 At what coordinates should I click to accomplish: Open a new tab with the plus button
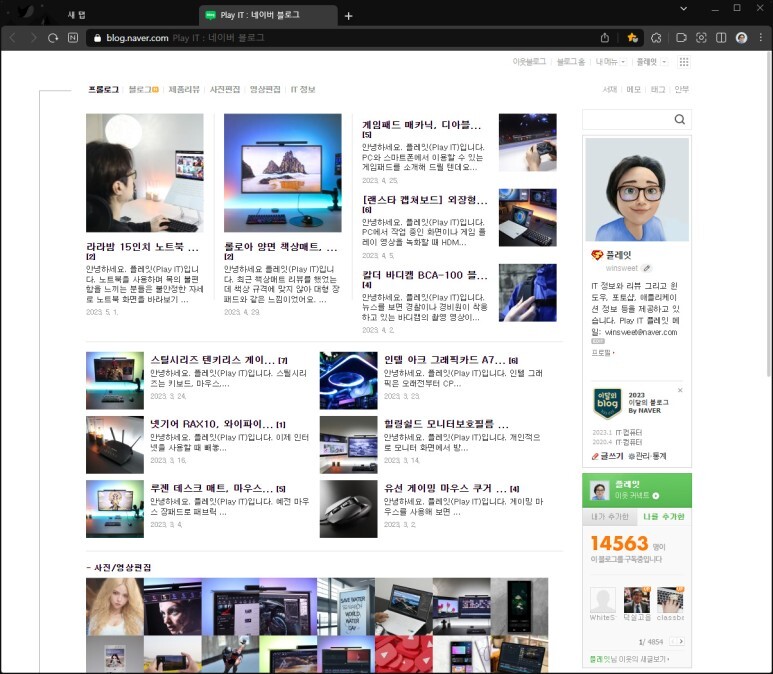click(349, 16)
